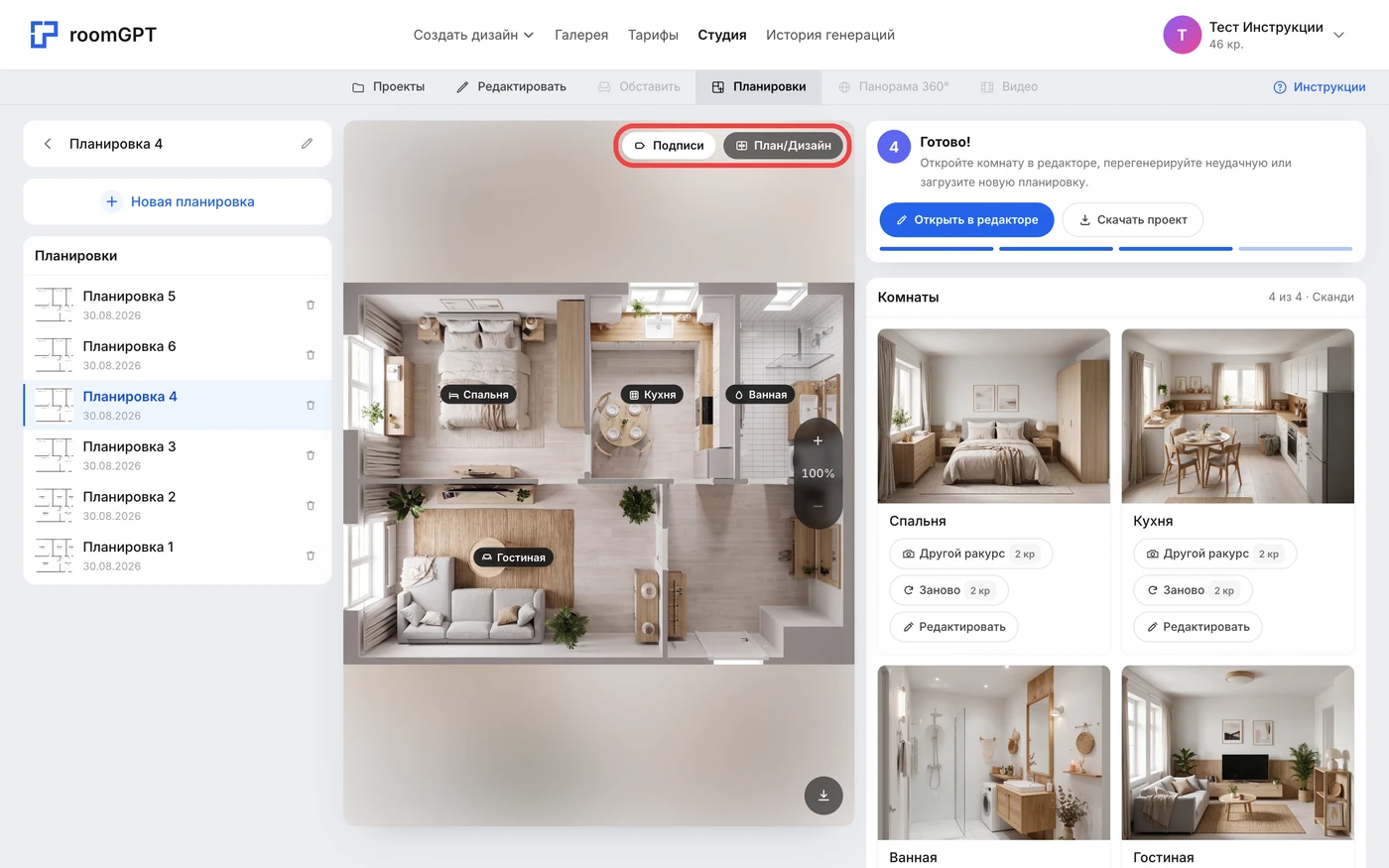This screenshot has height=868, width=1389.
Task: Click the download icon on the floor plan canvas
Action: pos(823,796)
